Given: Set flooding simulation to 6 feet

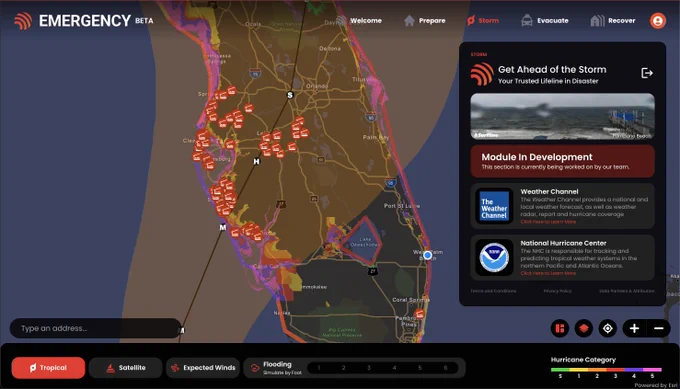Looking at the screenshot, I should click(x=445, y=368).
